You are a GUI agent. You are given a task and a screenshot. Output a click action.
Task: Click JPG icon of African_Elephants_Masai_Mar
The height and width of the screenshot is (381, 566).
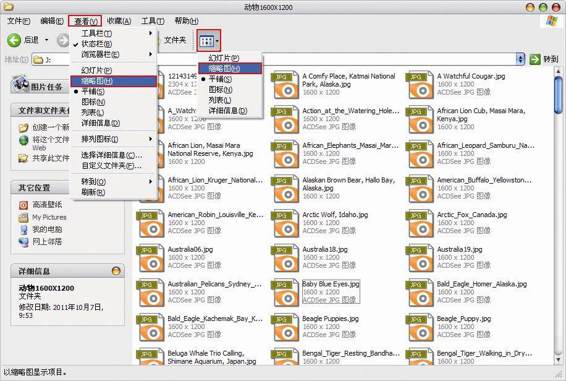pos(285,155)
